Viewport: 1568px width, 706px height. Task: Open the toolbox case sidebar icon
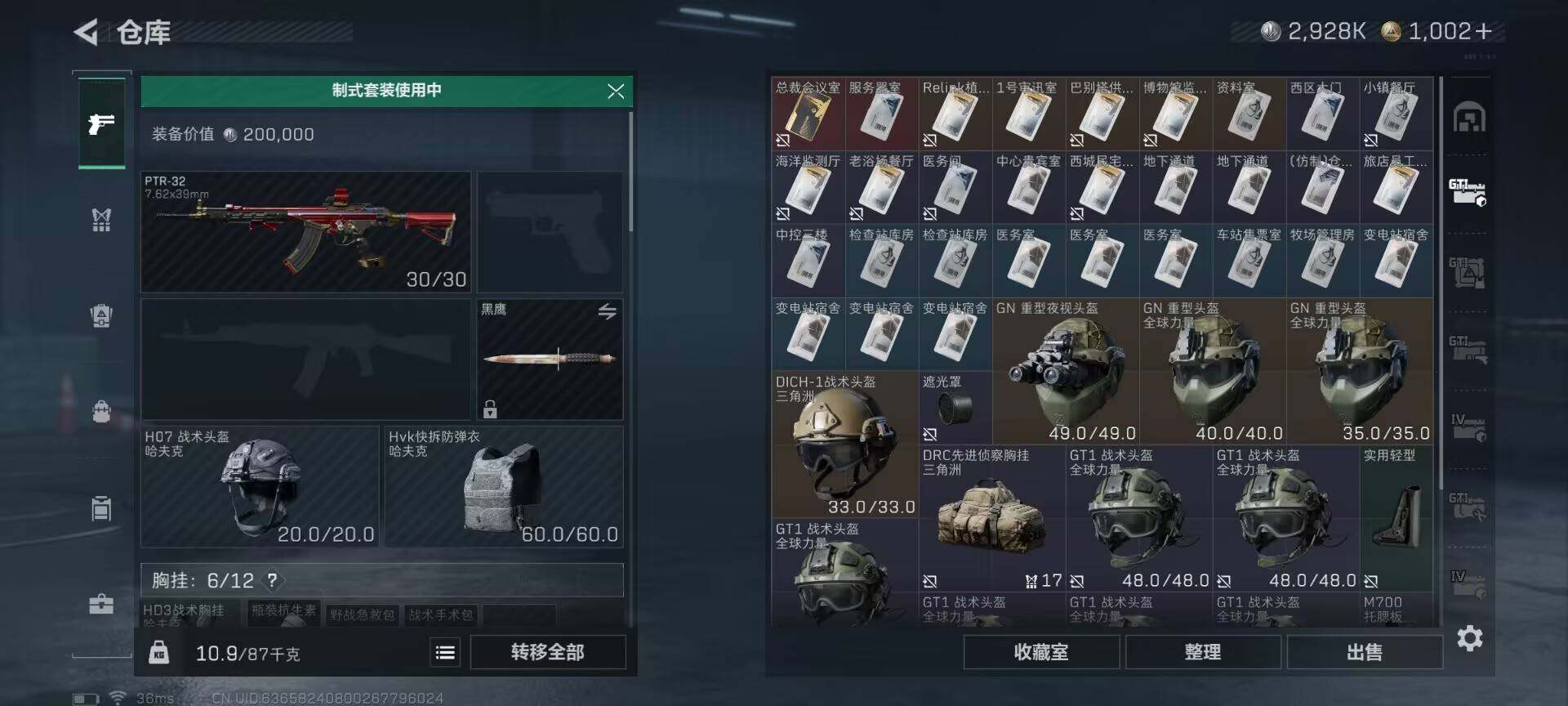(x=101, y=604)
